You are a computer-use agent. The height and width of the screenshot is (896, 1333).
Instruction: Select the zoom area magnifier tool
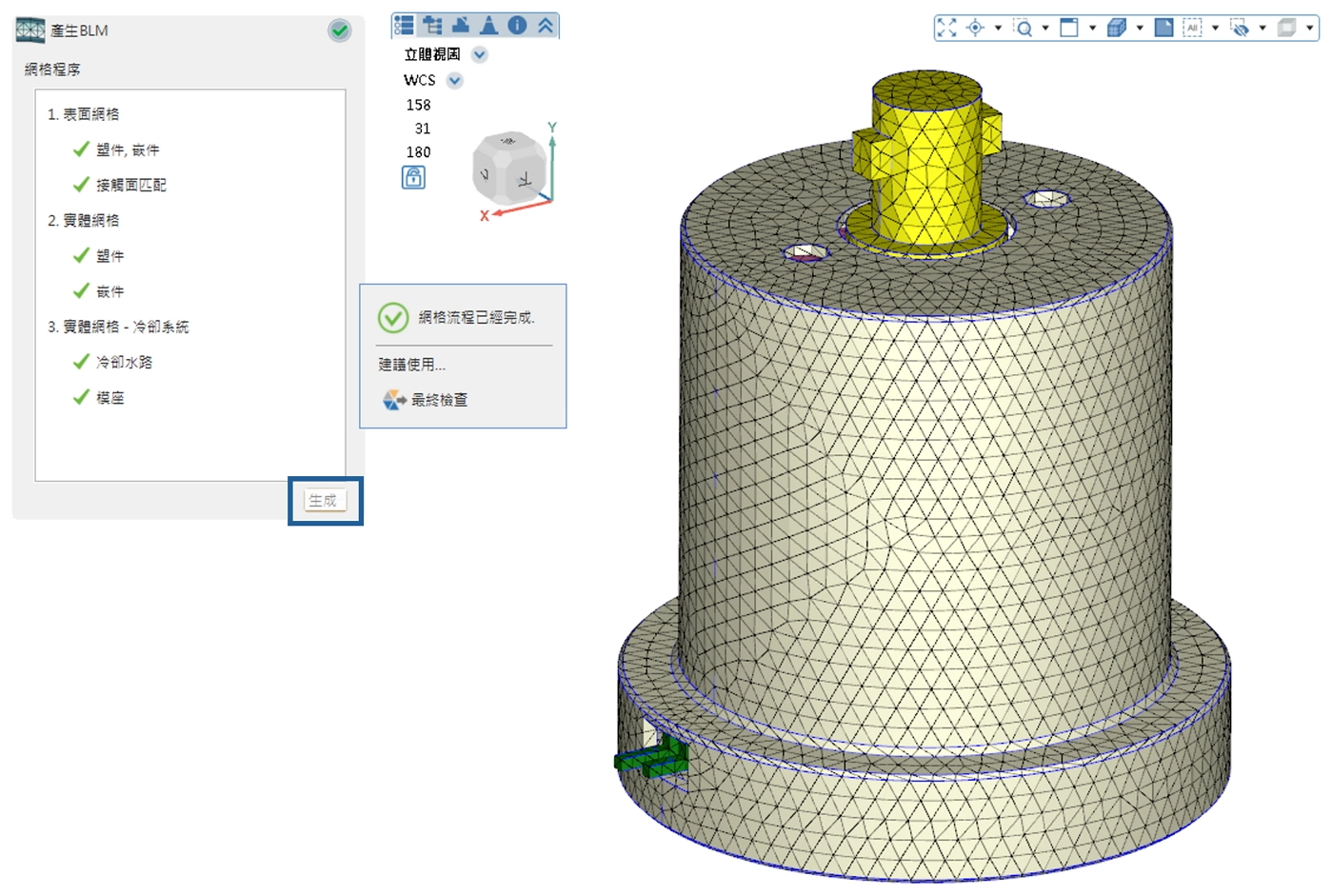pos(1024,28)
